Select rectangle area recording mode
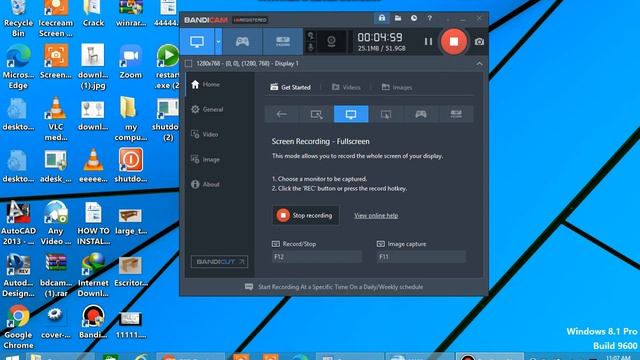640x360 pixels. click(x=316, y=114)
